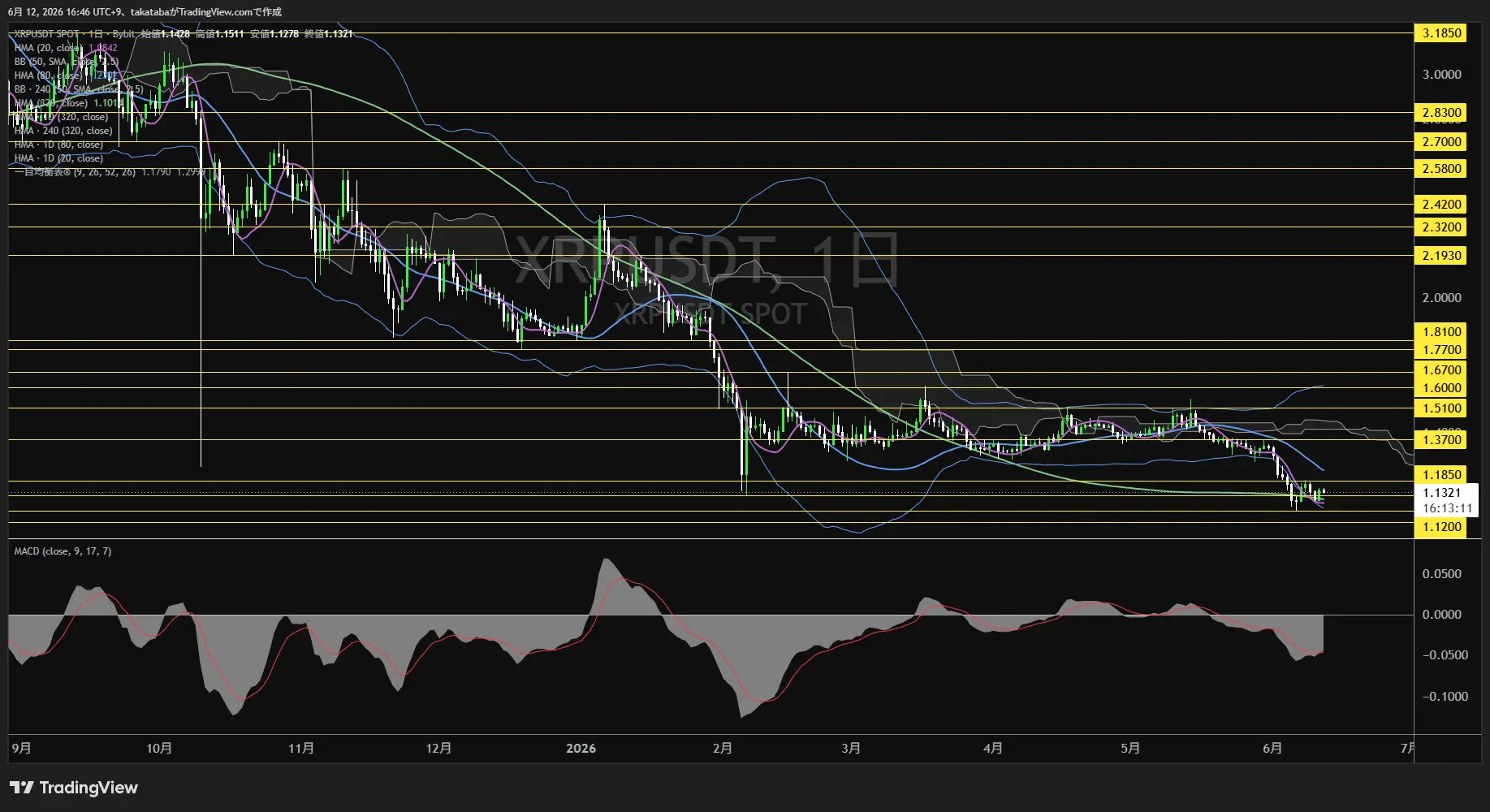This screenshot has width=1490, height=812.
Task: Click the MACD 0.0000 axis value
Action: (x=1441, y=615)
